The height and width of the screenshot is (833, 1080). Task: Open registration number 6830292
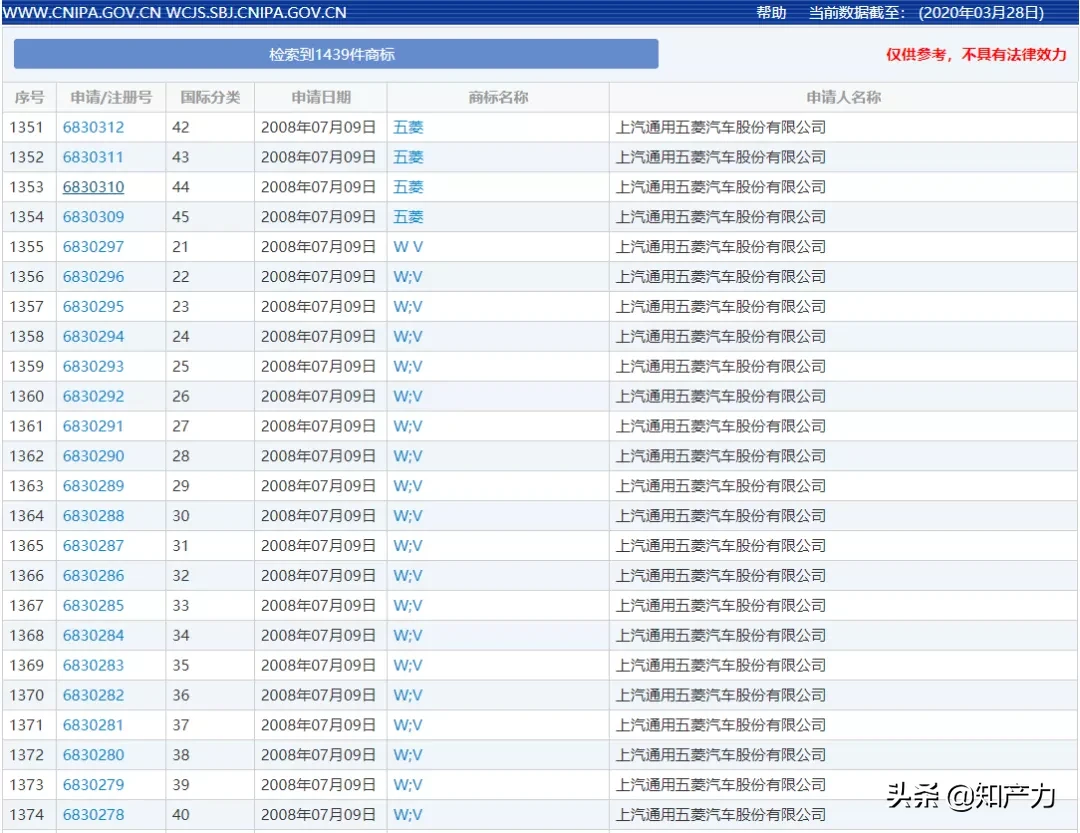(x=94, y=396)
